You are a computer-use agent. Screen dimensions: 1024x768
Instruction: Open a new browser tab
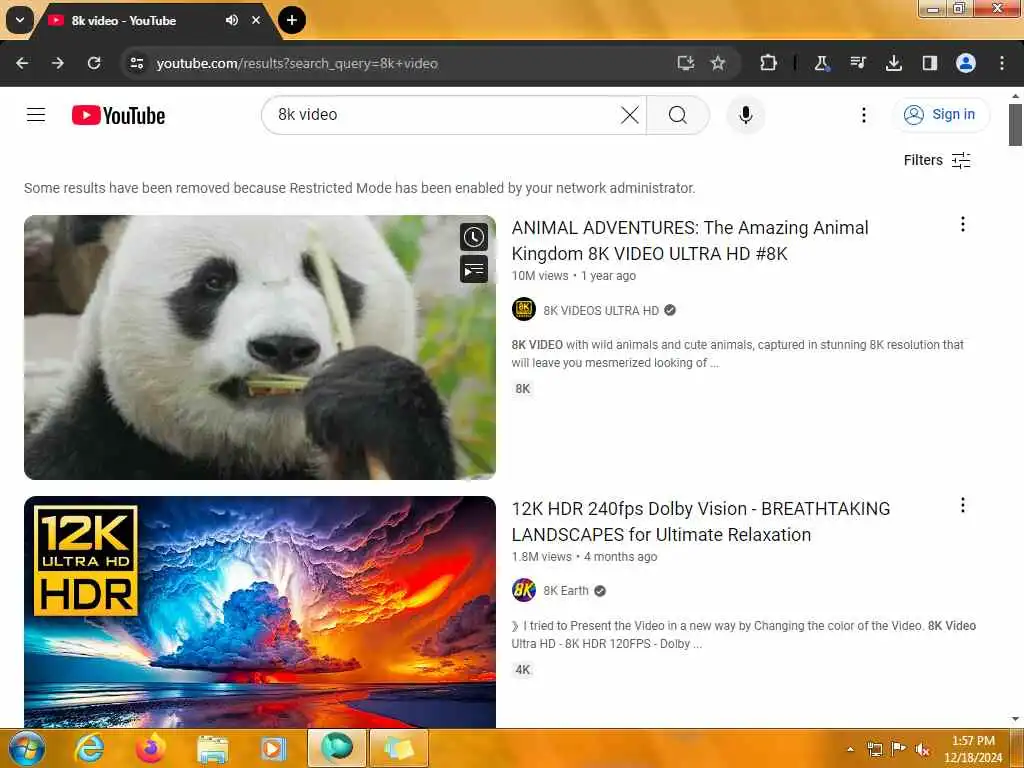click(292, 20)
